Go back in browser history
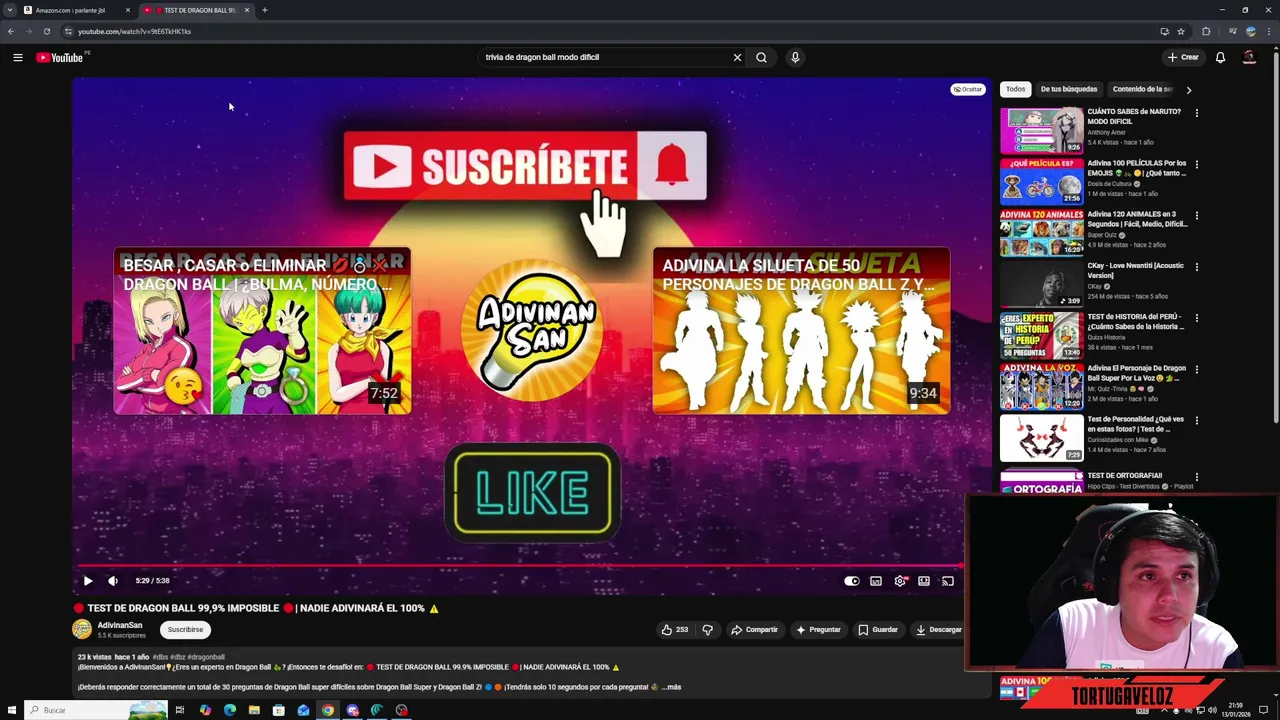This screenshot has width=1280, height=720. click(11, 31)
